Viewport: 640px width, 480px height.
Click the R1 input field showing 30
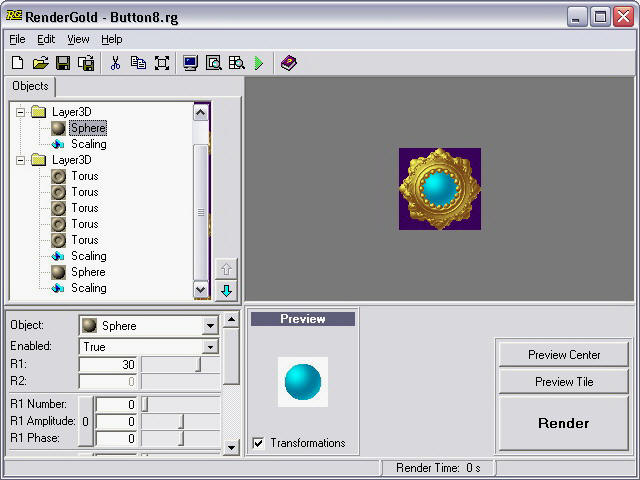tap(108, 364)
